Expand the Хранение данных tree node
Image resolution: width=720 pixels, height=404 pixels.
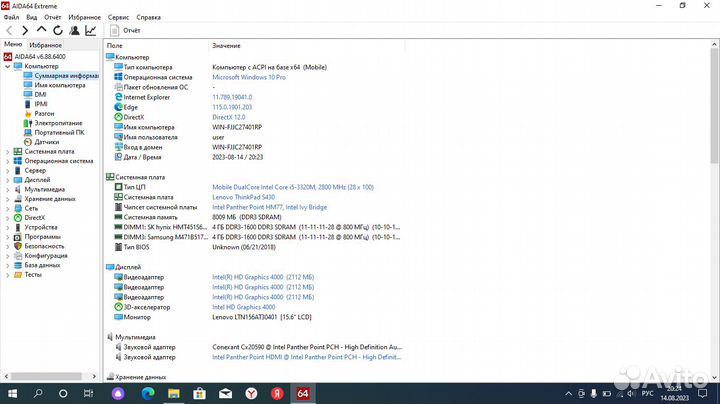[x=7, y=199]
